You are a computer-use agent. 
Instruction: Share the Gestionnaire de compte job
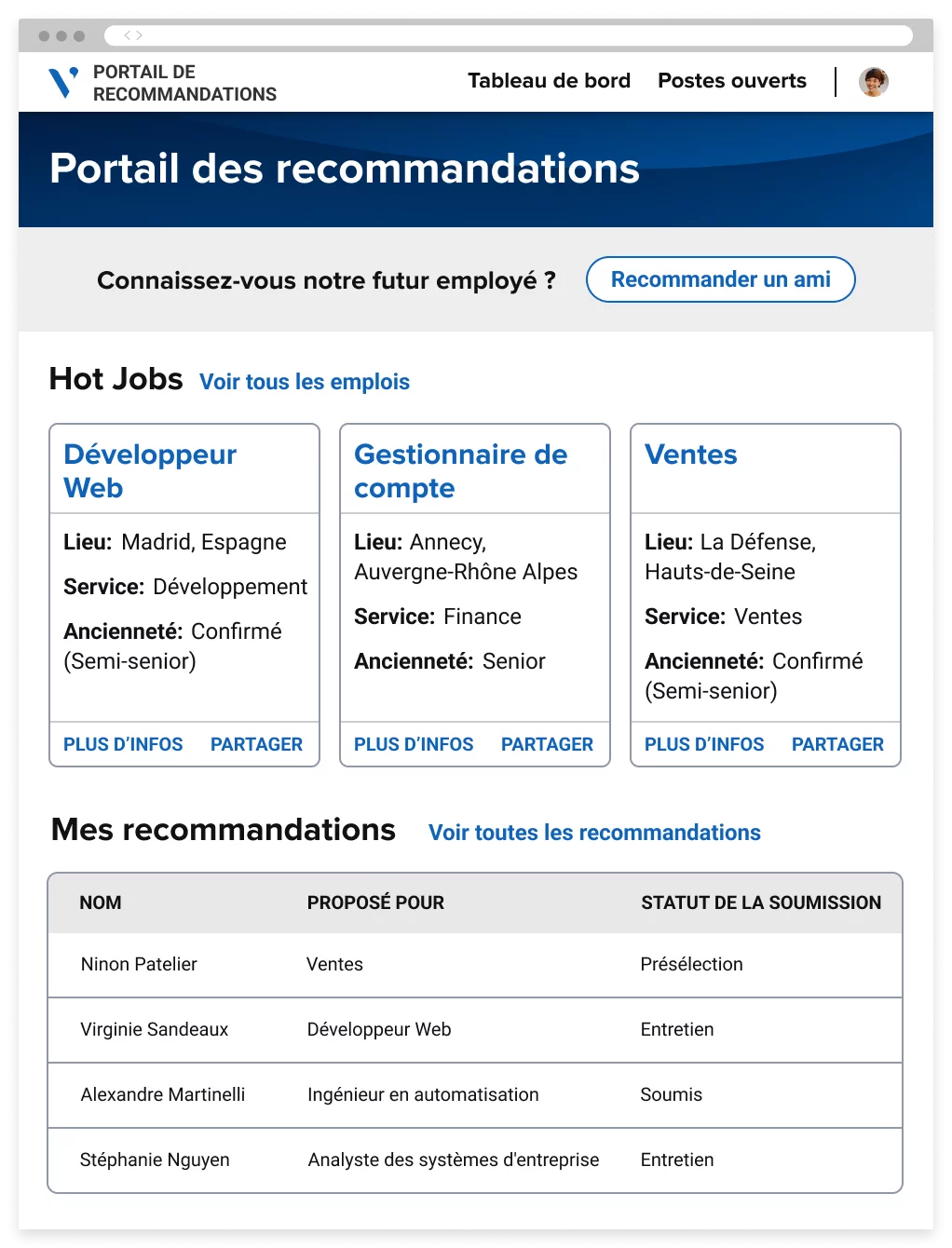point(547,744)
